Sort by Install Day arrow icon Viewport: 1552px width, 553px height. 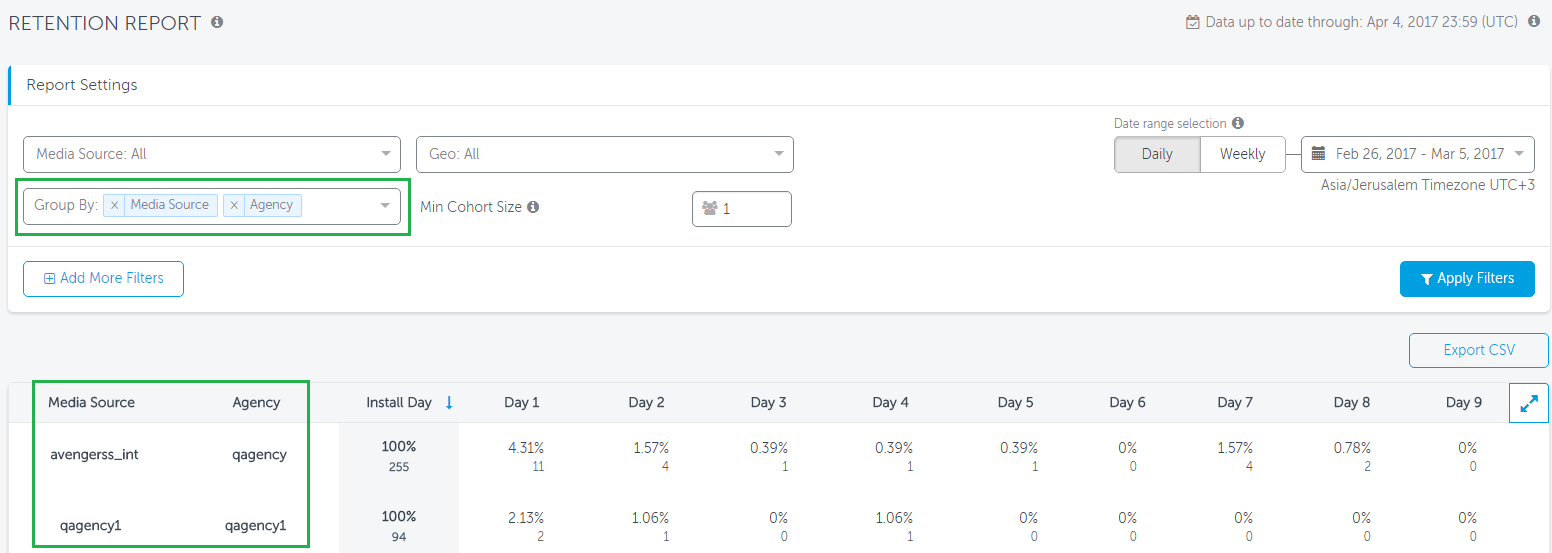(449, 402)
